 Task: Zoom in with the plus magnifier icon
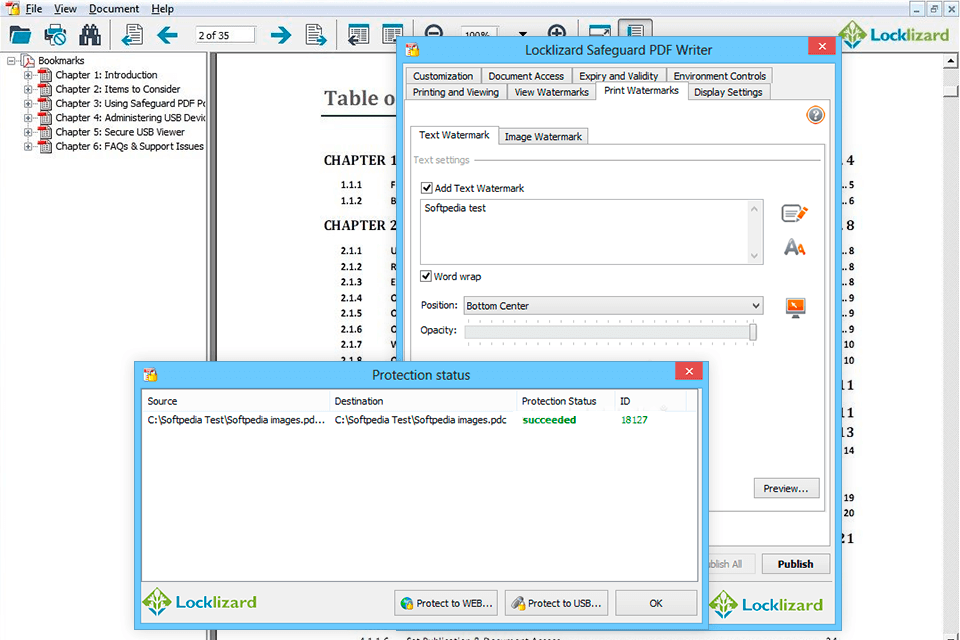[557, 32]
